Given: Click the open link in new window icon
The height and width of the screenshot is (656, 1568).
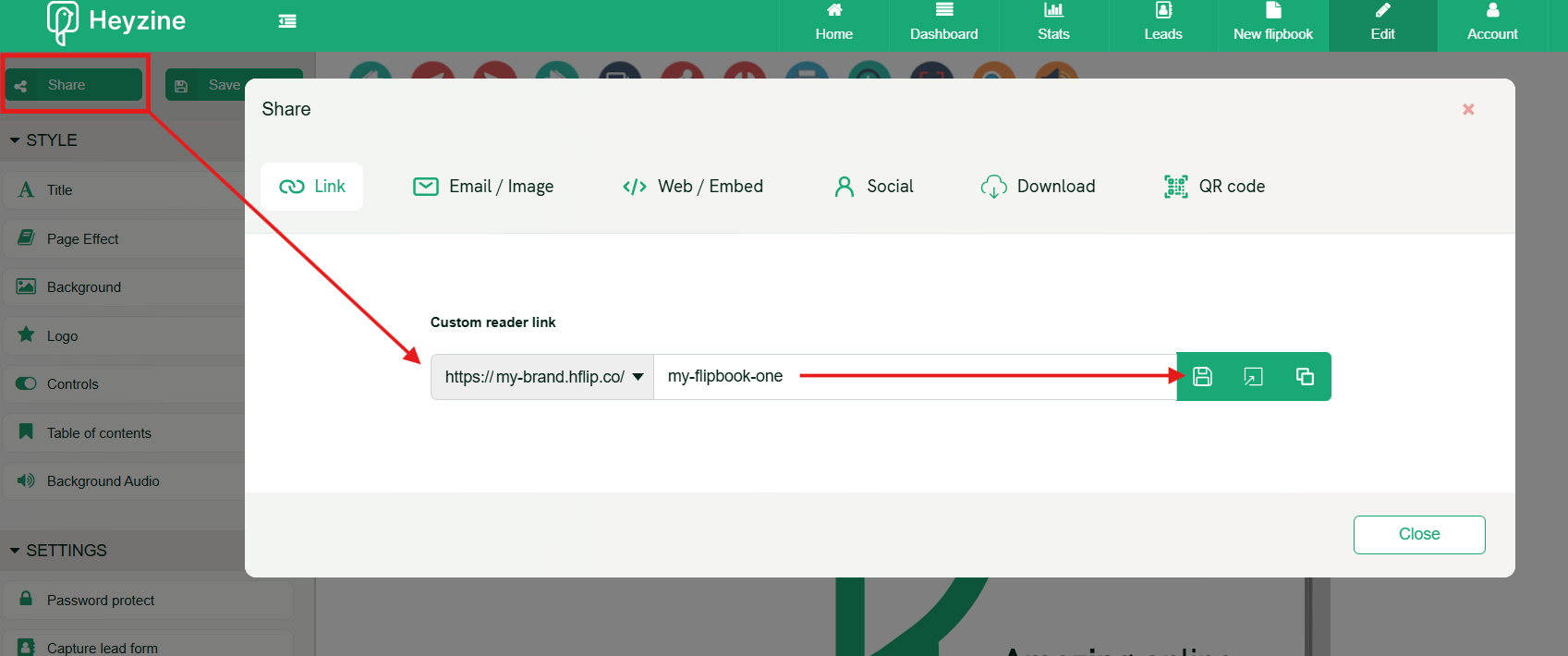Looking at the screenshot, I should (x=1253, y=377).
